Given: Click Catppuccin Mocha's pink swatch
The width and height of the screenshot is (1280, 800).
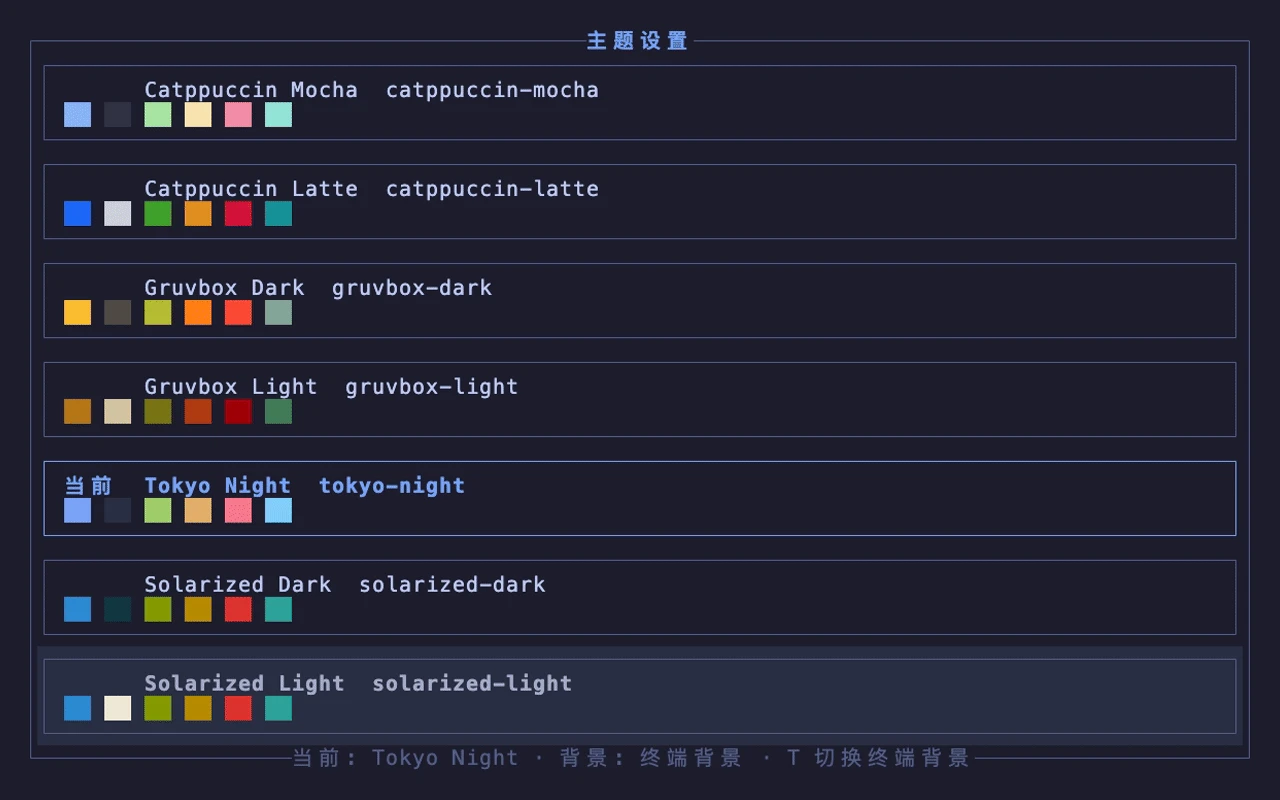Looking at the screenshot, I should pyautogui.click(x=238, y=115).
